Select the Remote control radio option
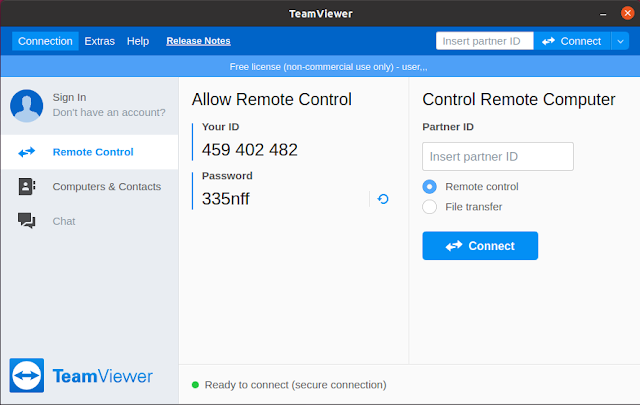 429,187
